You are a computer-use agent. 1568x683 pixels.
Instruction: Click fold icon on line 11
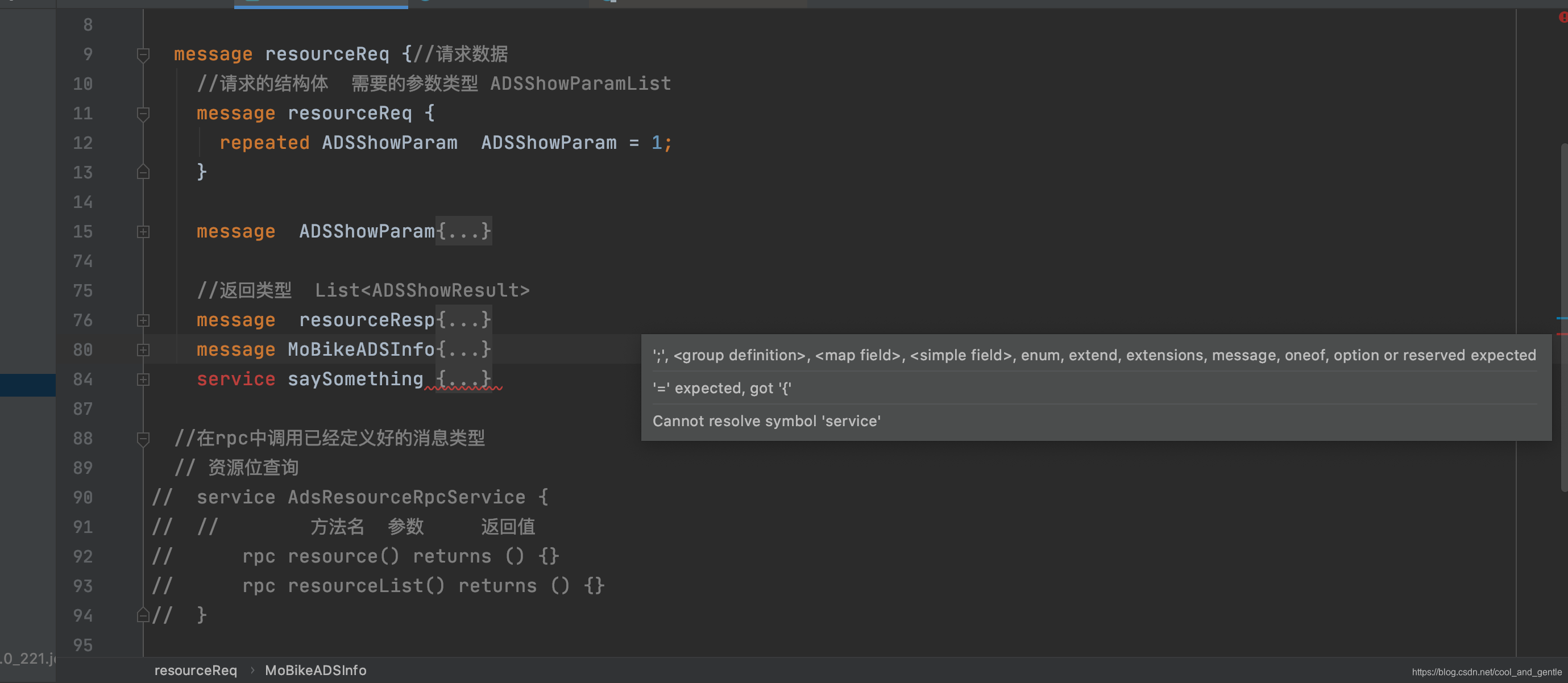(x=143, y=114)
